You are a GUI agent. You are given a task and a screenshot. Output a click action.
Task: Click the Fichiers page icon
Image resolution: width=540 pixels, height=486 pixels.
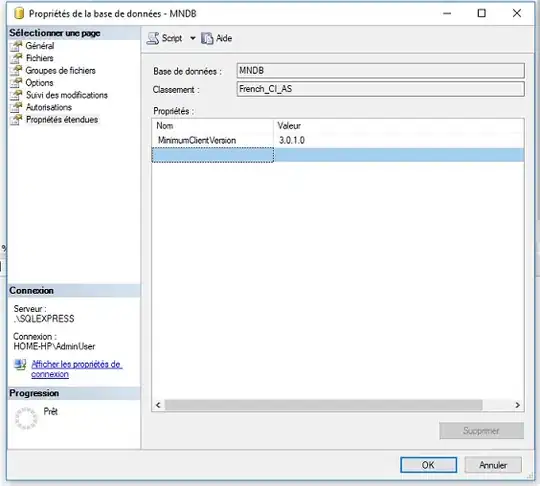tap(16, 58)
